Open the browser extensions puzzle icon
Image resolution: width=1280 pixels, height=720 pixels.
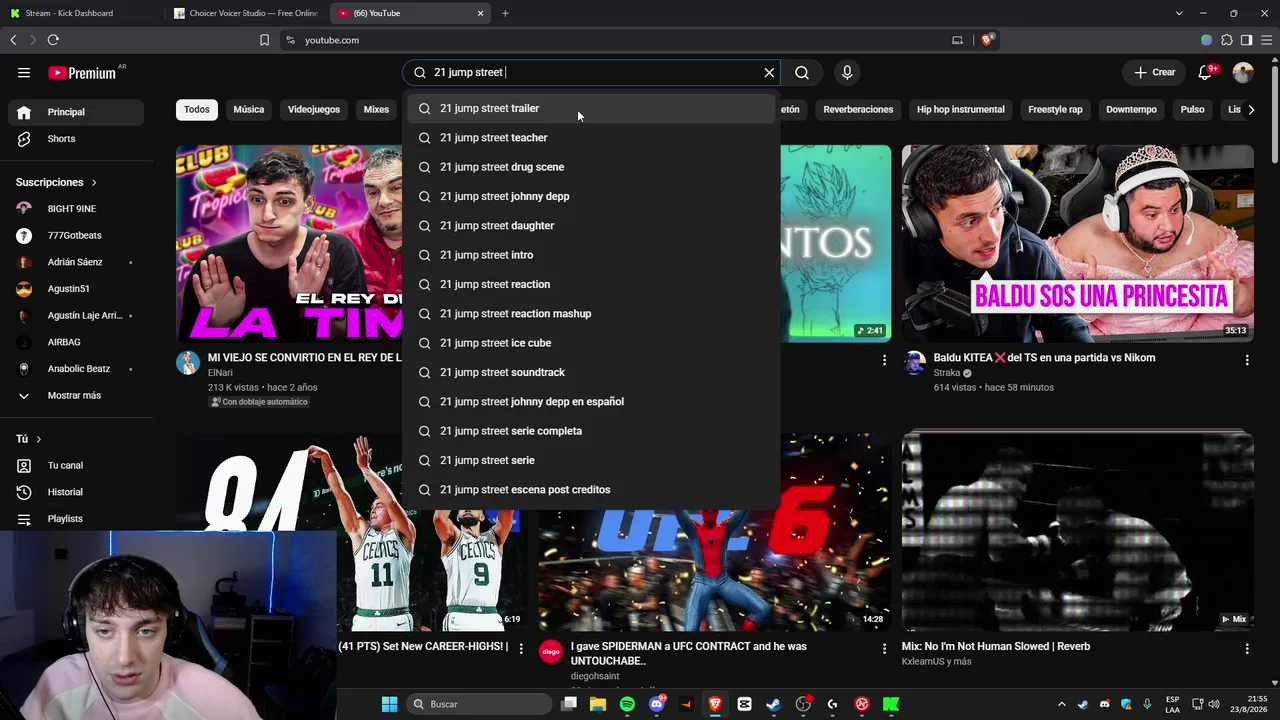pyautogui.click(x=1227, y=40)
